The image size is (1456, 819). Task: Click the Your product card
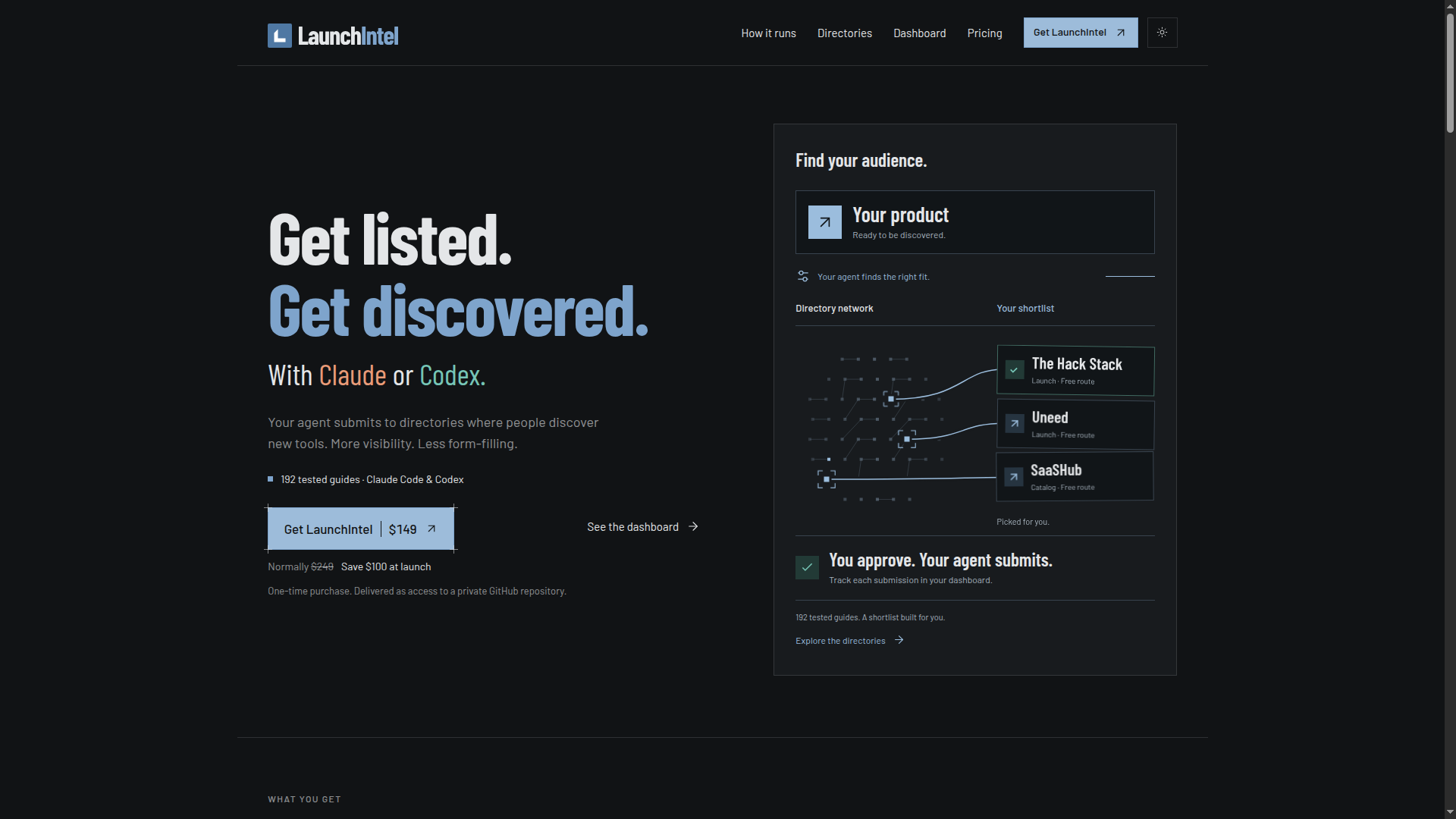pos(974,222)
